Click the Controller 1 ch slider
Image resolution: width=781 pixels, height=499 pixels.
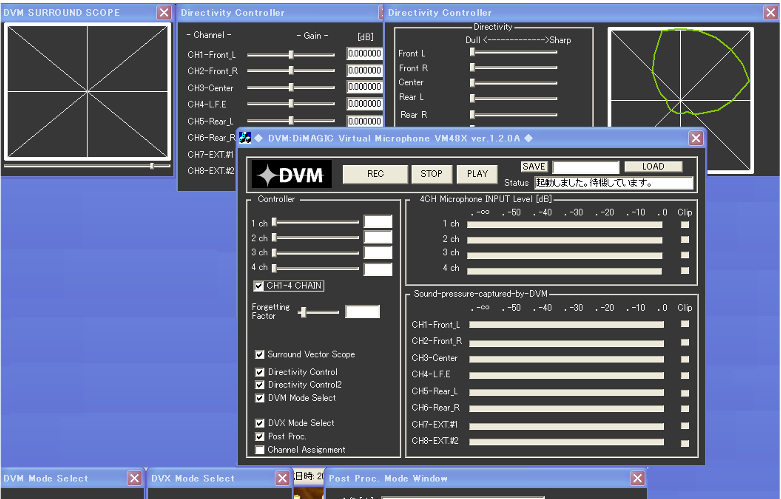pos(315,222)
